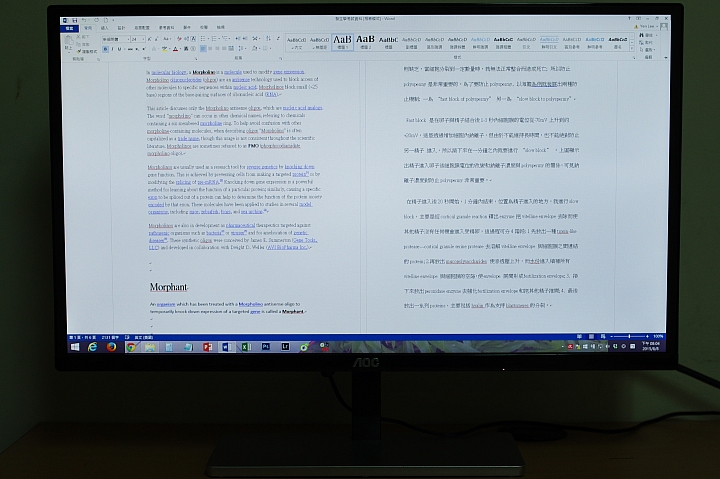Click the "Morphant" heading text
Viewport: 720px width, 479px height.
pyautogui.click(x=169, y=287)
